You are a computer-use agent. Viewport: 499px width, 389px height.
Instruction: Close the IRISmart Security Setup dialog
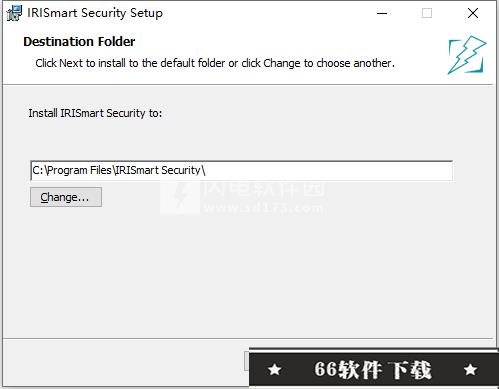pos(473,13)
